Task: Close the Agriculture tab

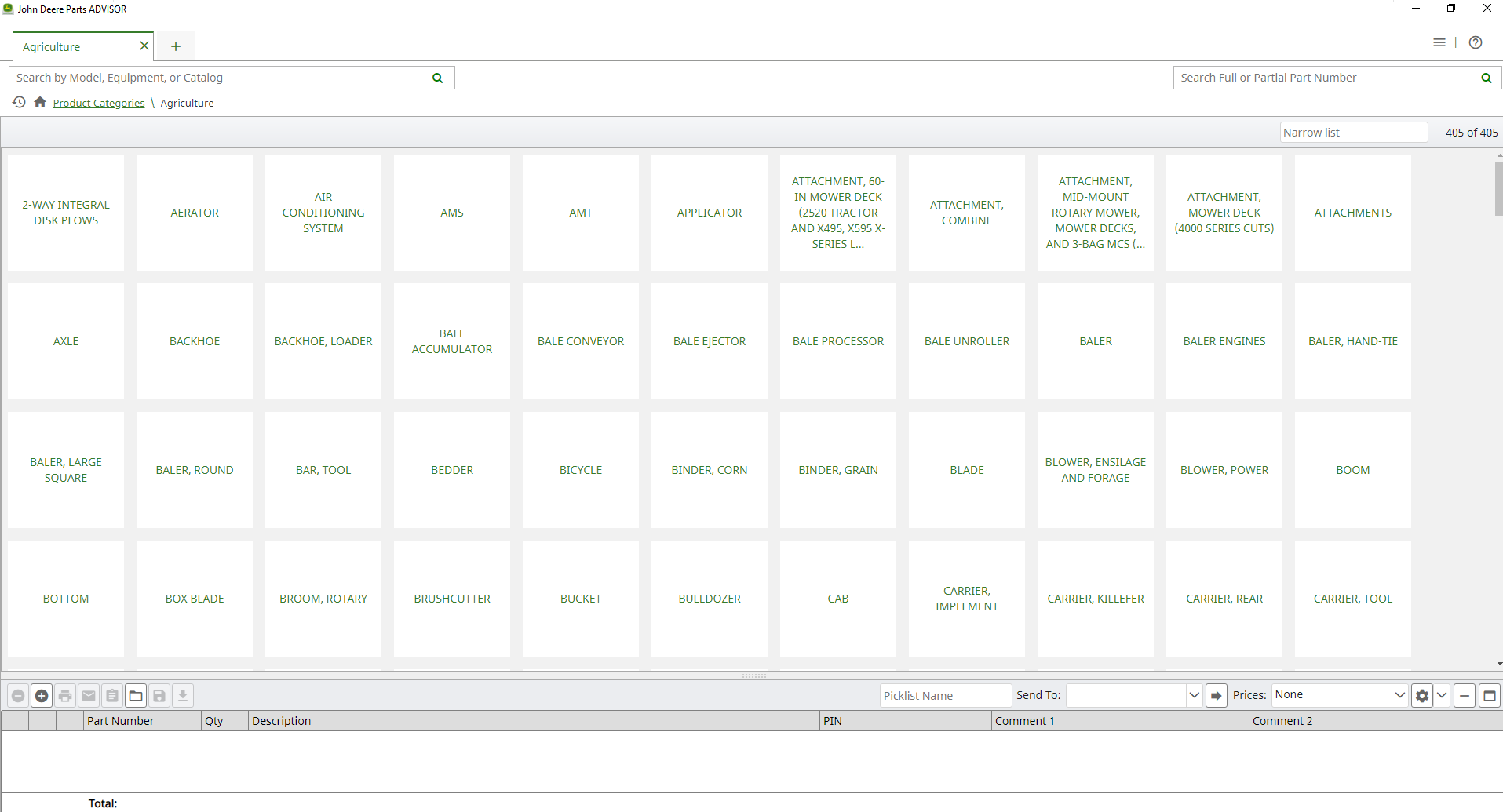Action: coord(144,46)
